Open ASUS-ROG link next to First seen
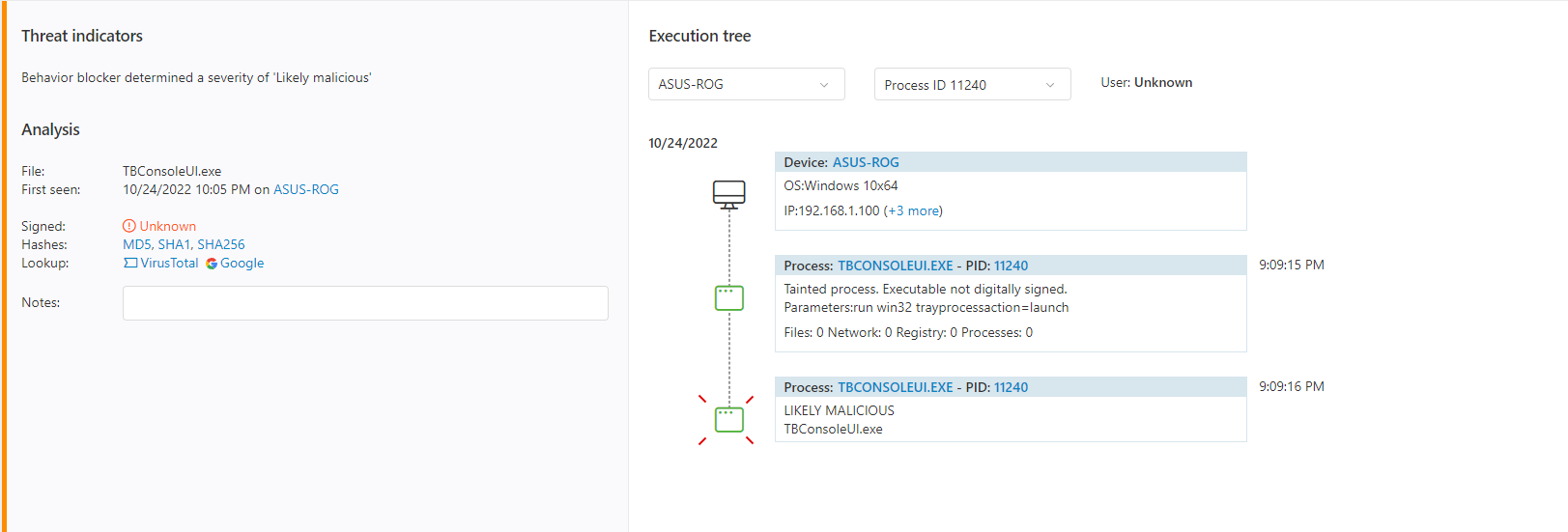Image resolution: width=1568 pixels, height=532 pixels. pyautogui.click(x=306, y=189)
